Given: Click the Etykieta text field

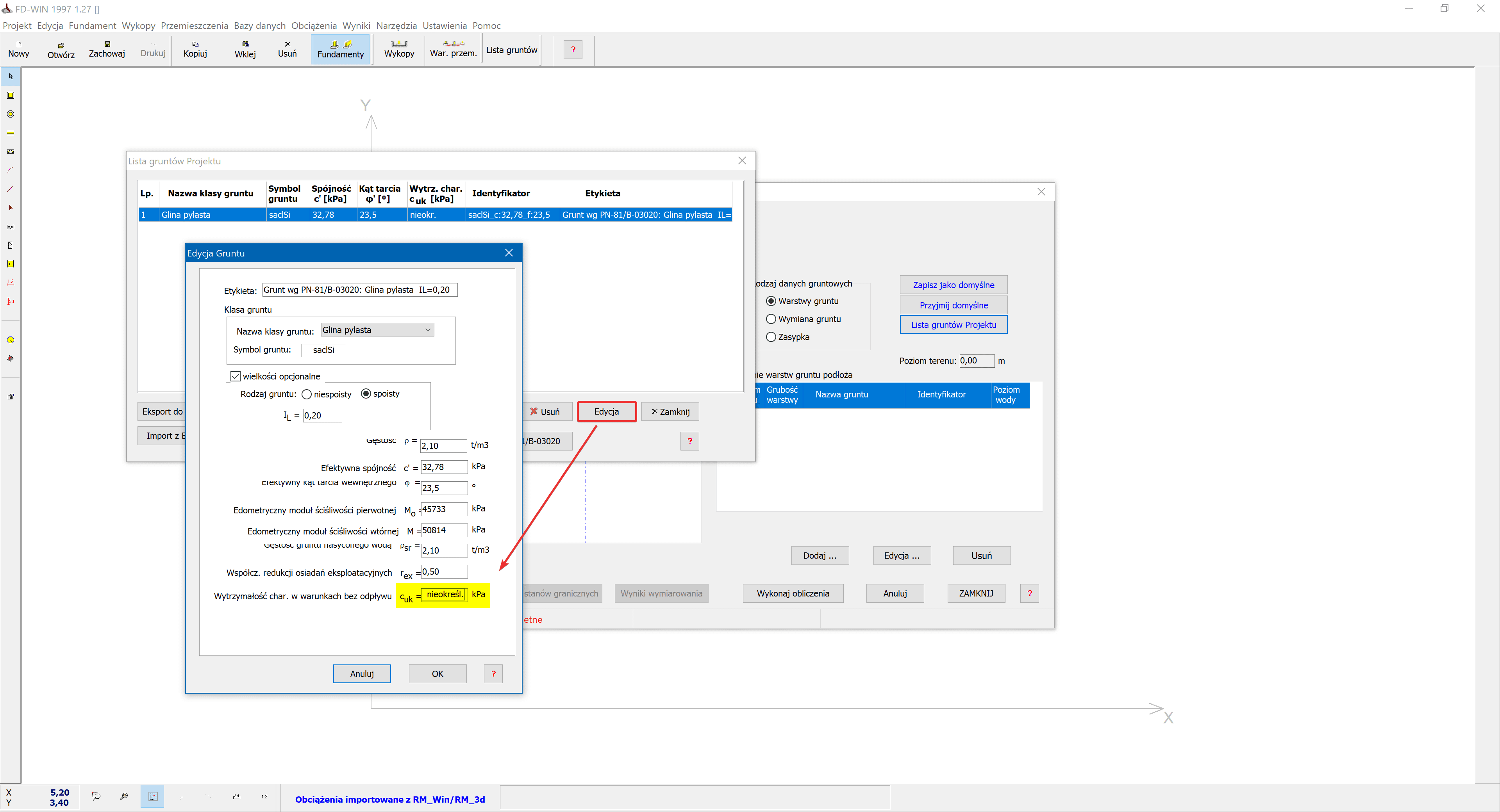Looking at the screenshot, I should 359,290.
